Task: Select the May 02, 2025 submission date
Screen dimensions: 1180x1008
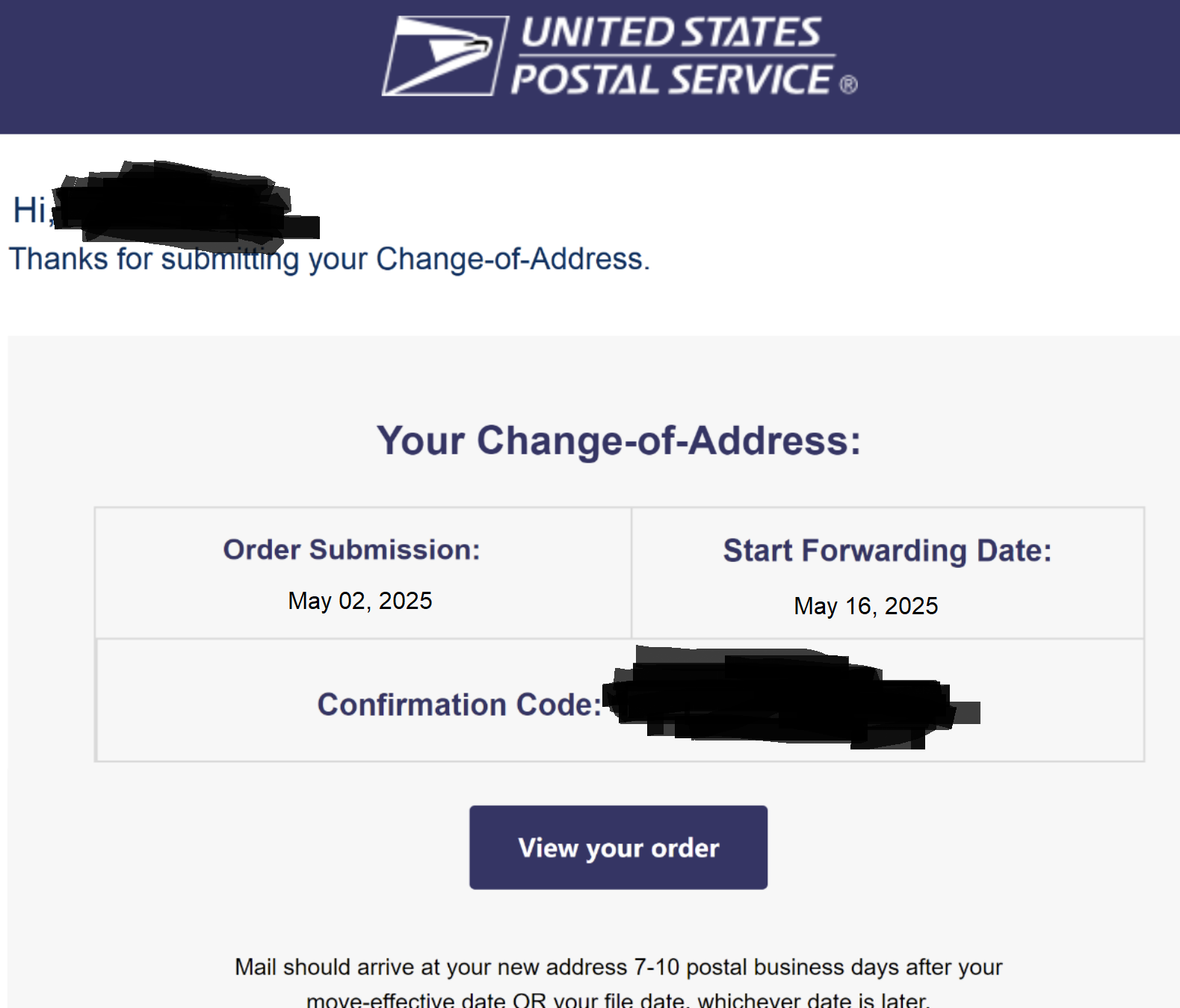Action: click(360, 601)
